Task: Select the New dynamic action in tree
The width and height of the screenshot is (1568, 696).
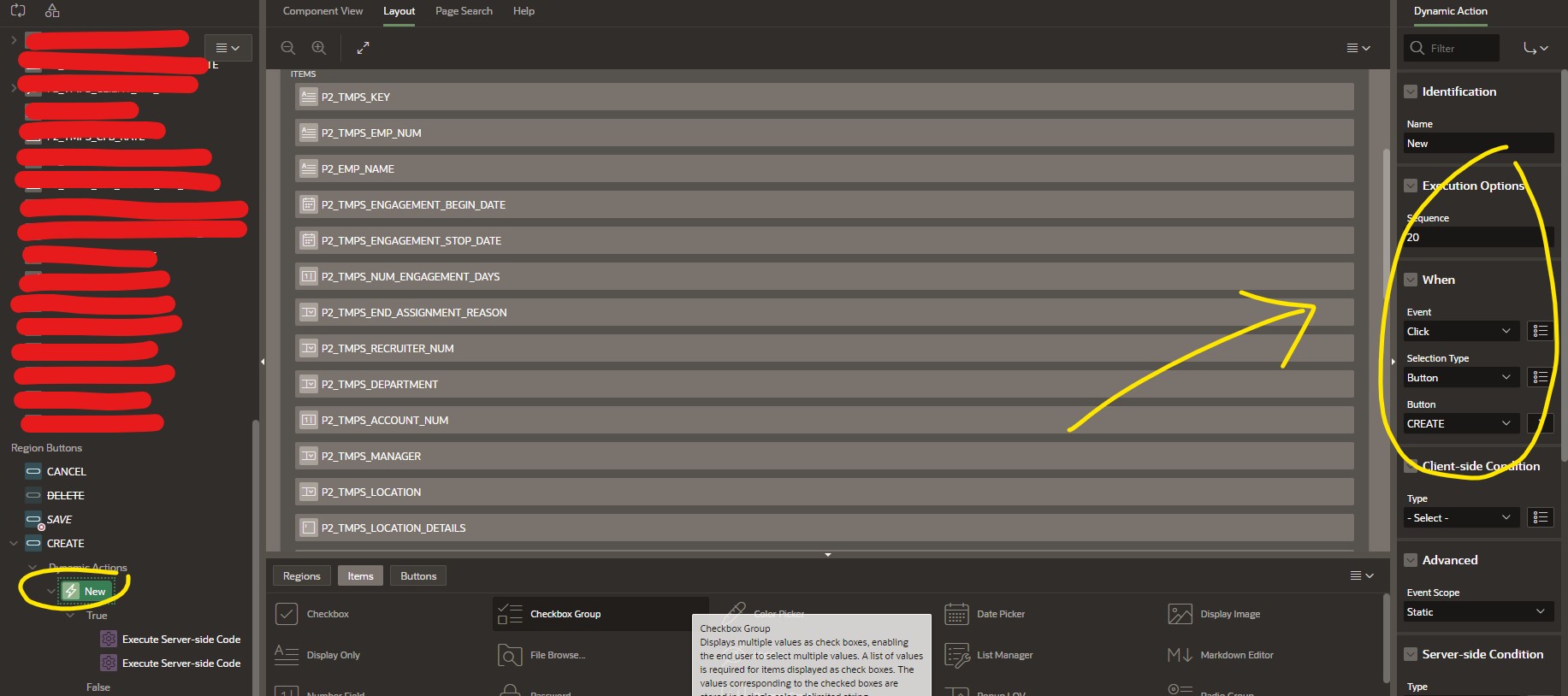Action: [x=86, y=591]
